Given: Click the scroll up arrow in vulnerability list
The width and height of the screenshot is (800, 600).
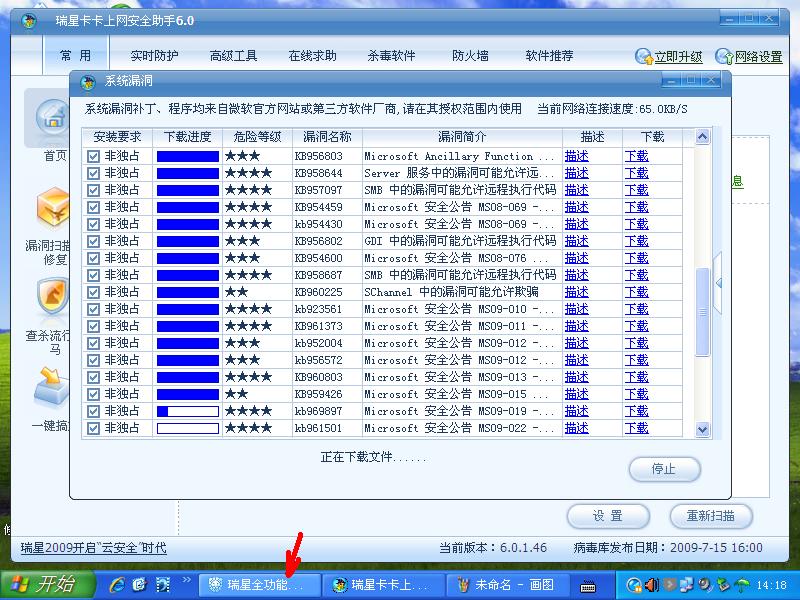Looking at the screenshot, I should pos(703,137).
